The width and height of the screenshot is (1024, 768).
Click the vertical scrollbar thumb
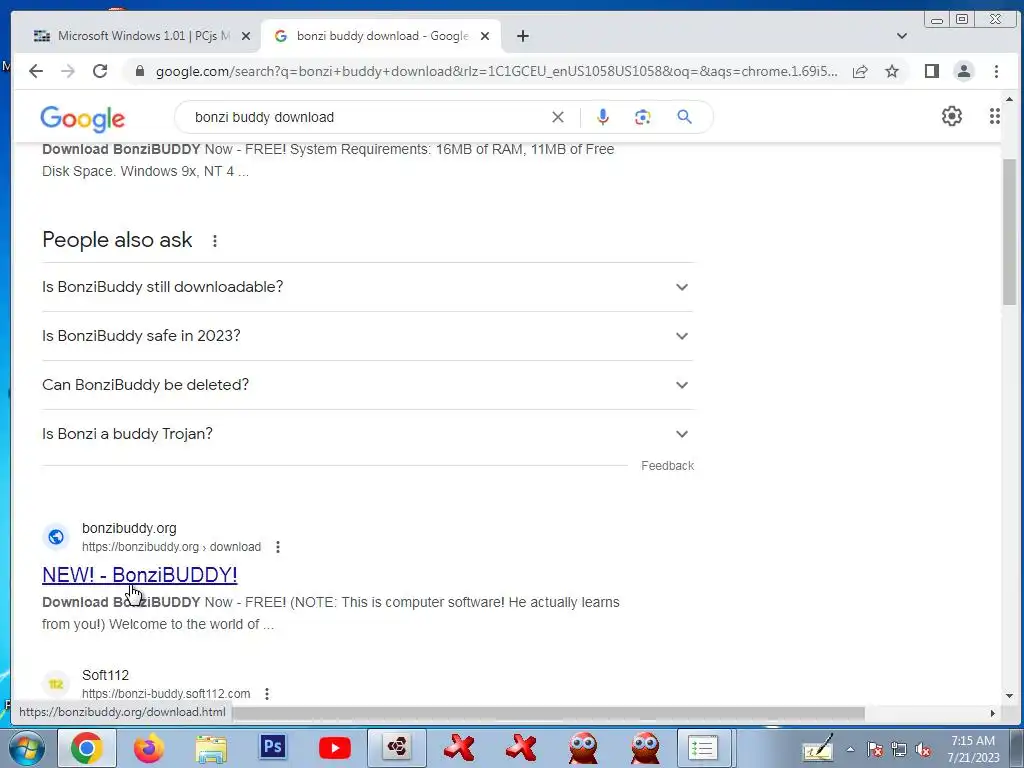point(1010,232)
